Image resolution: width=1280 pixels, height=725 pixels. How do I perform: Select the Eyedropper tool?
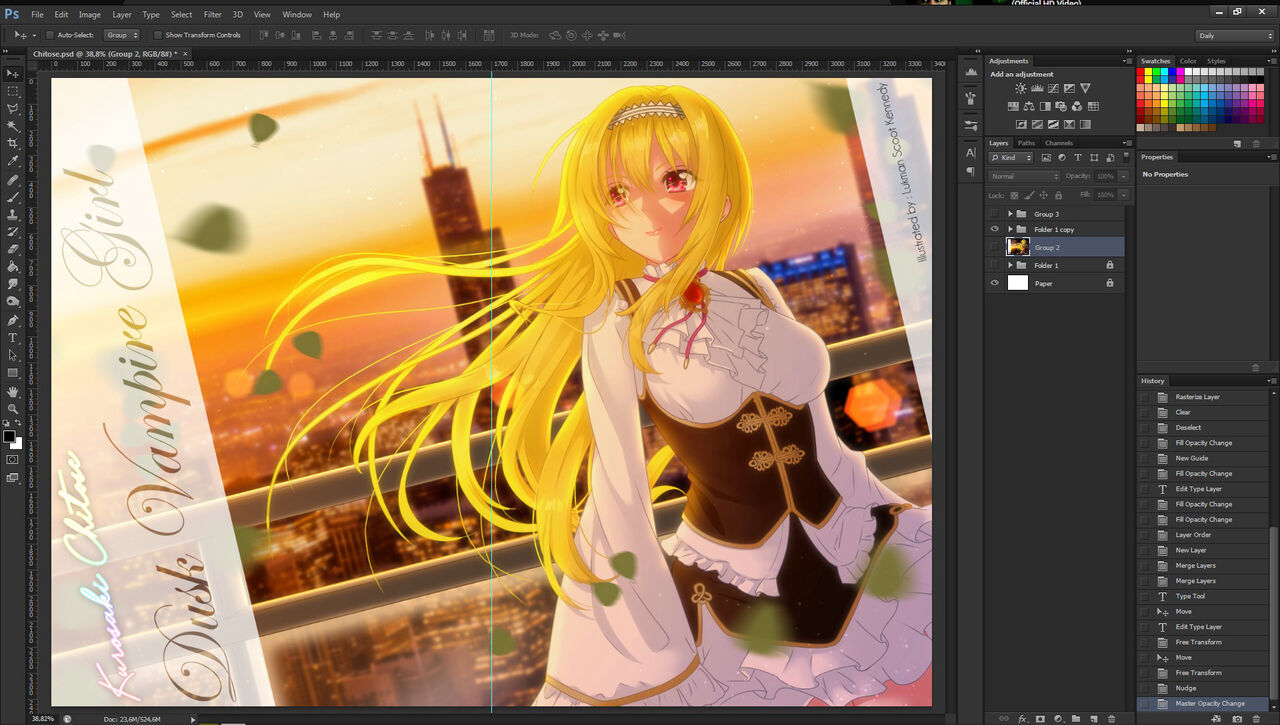coord(13,161)
